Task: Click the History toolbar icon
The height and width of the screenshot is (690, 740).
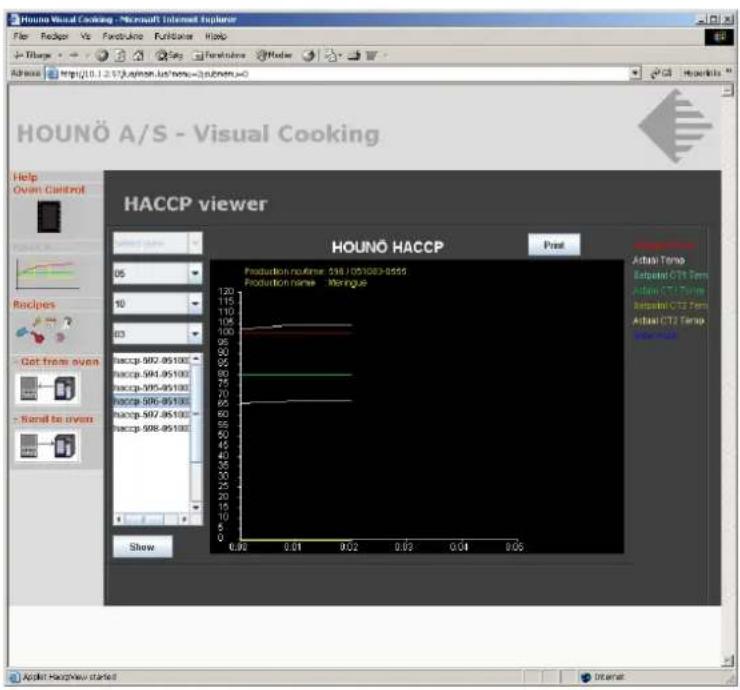Action: 309,56
